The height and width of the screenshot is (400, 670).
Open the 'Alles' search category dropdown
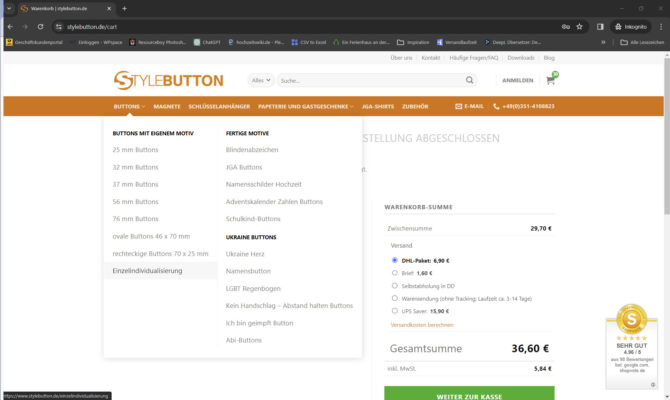pos(262,80)
